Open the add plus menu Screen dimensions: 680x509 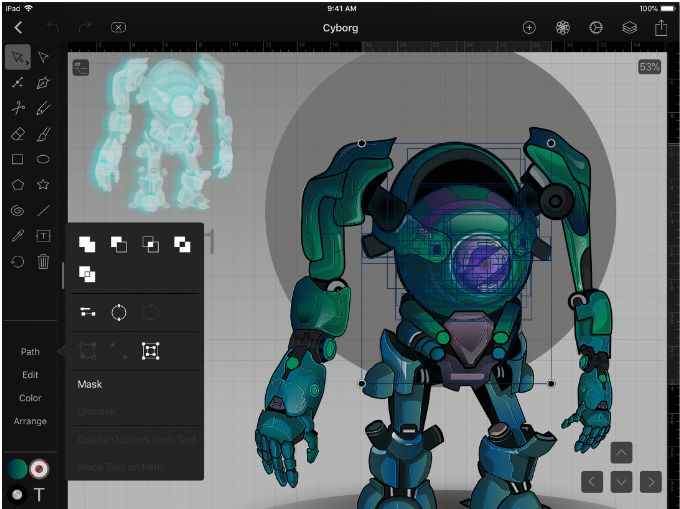tap(529, 28)
